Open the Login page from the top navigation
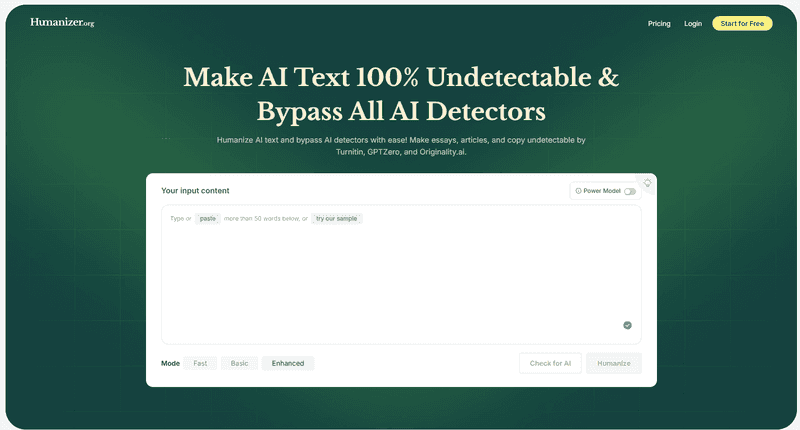The height and width of the screenshot is (430, 800). coord(693,23)
